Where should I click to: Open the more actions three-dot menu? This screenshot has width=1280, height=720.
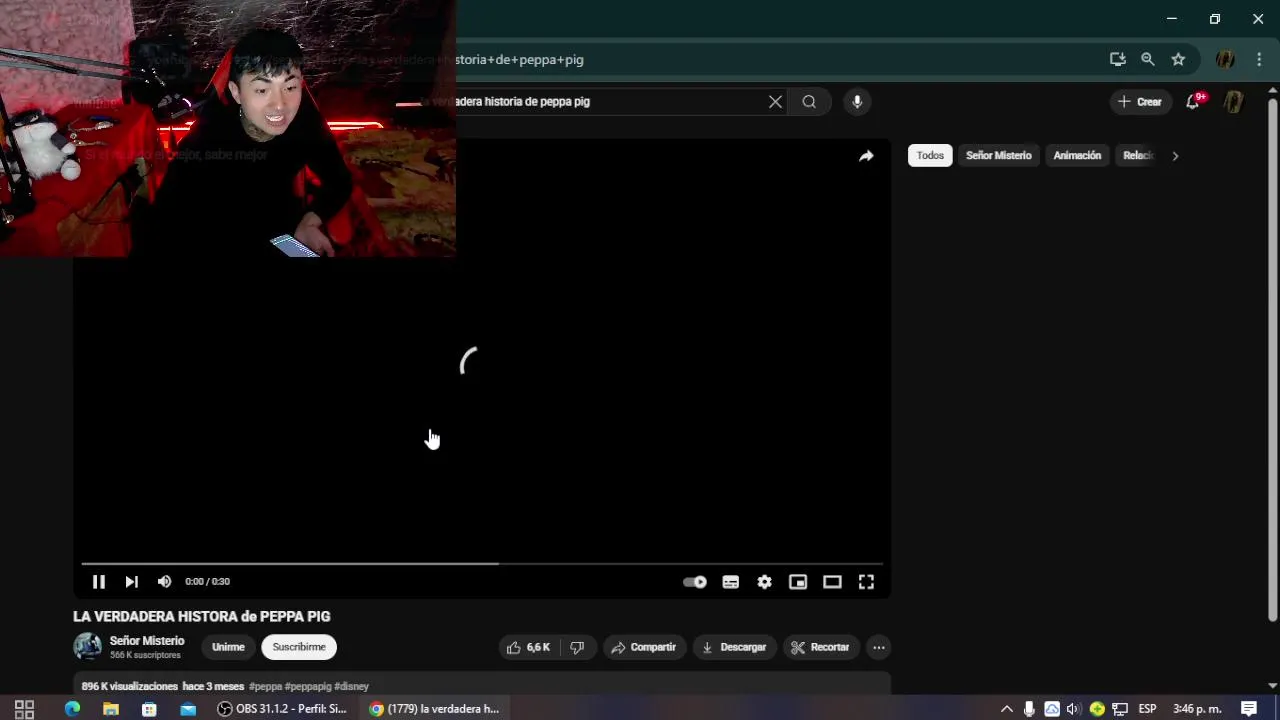(878, 647)
